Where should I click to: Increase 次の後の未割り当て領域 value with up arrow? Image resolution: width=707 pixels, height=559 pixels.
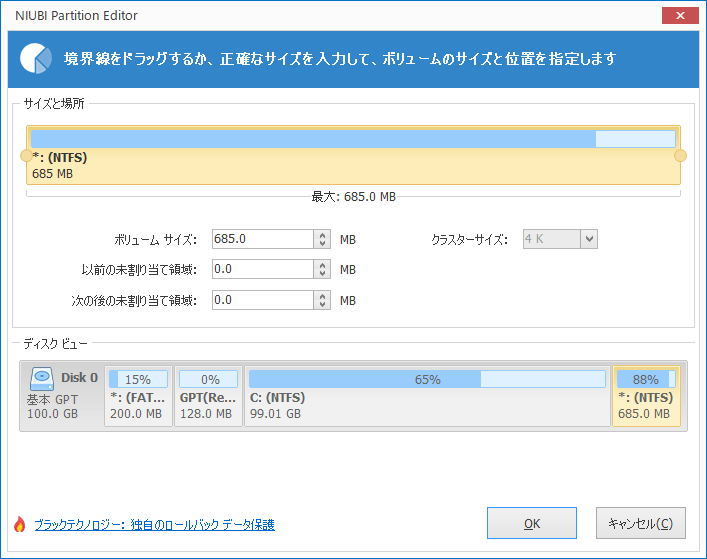click(x=322, y=296)
